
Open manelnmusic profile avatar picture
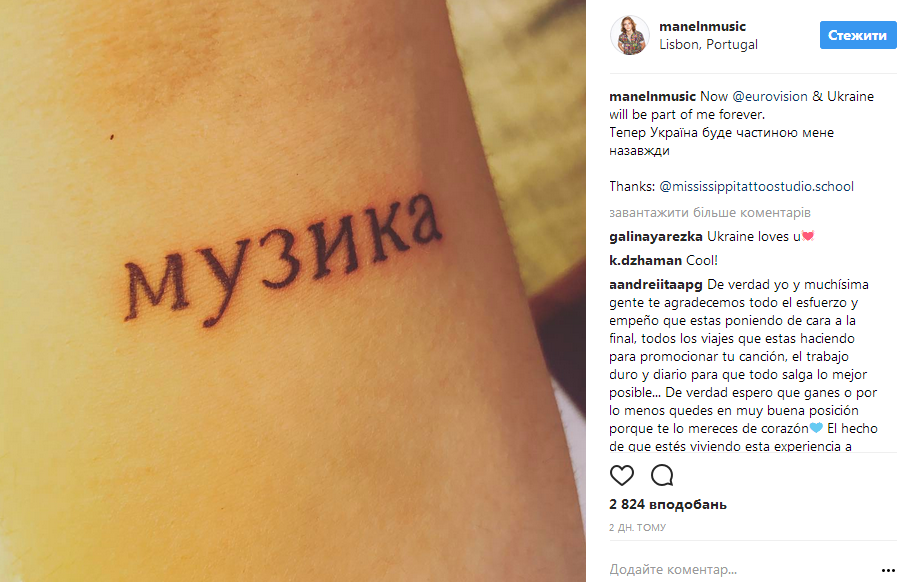coord(630,35)
